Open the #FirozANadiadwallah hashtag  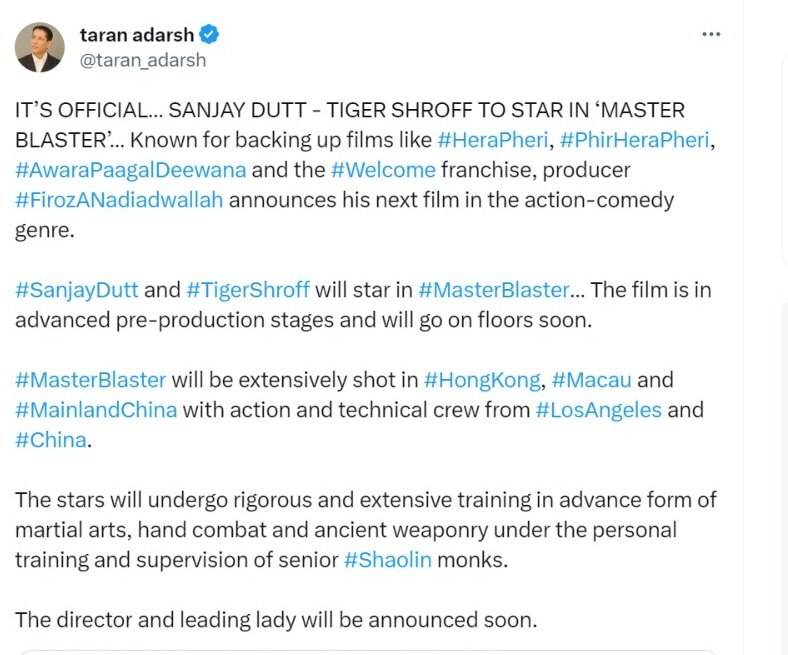pyautogui.click(x=119, y=200)
